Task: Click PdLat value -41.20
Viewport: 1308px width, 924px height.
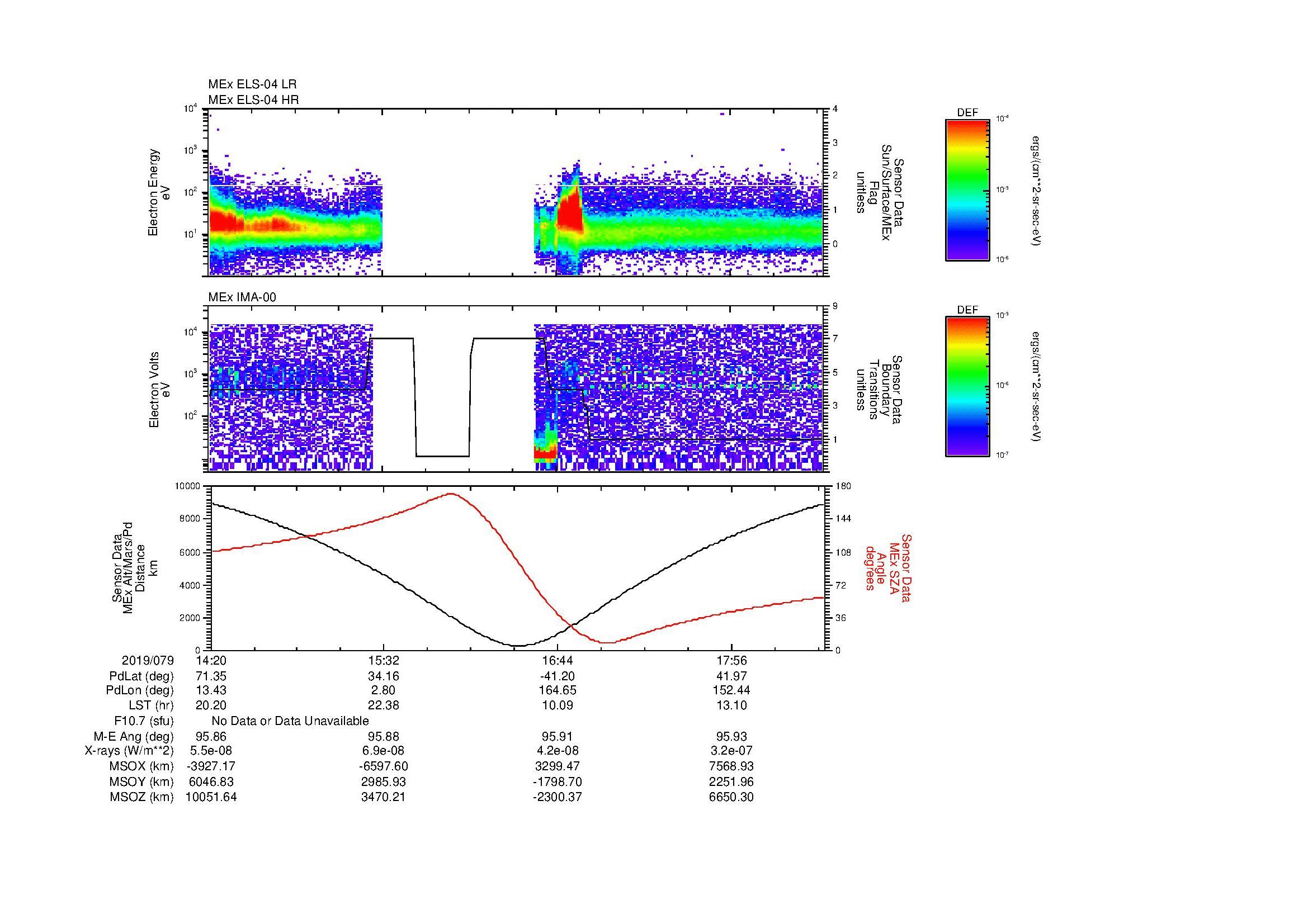Action: 558,676
